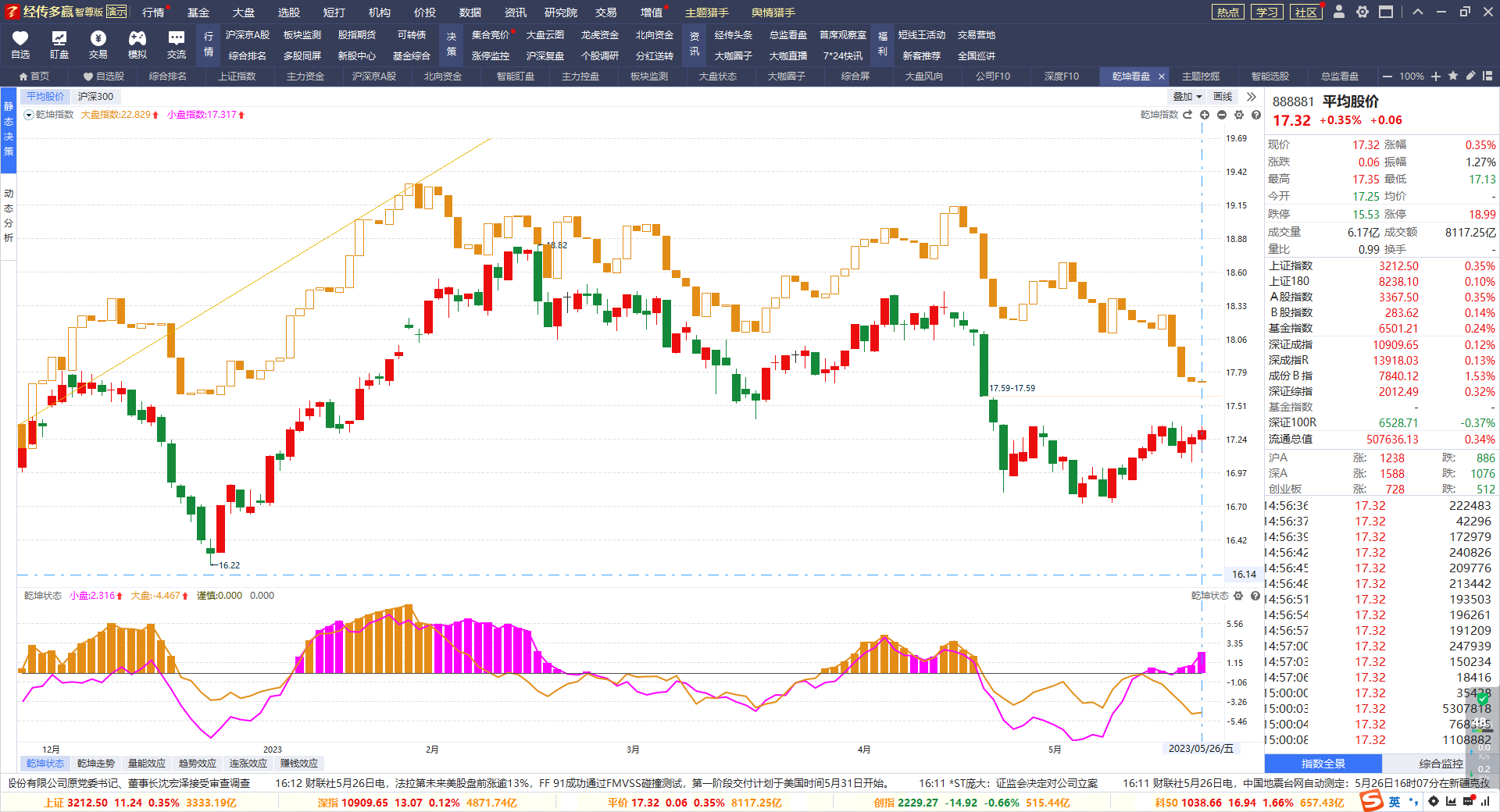The image size is (1500, 812).
Task: Switch to the 乾坤走势 bottom tab
Action: pyautogui.click(x=96, y=764)
